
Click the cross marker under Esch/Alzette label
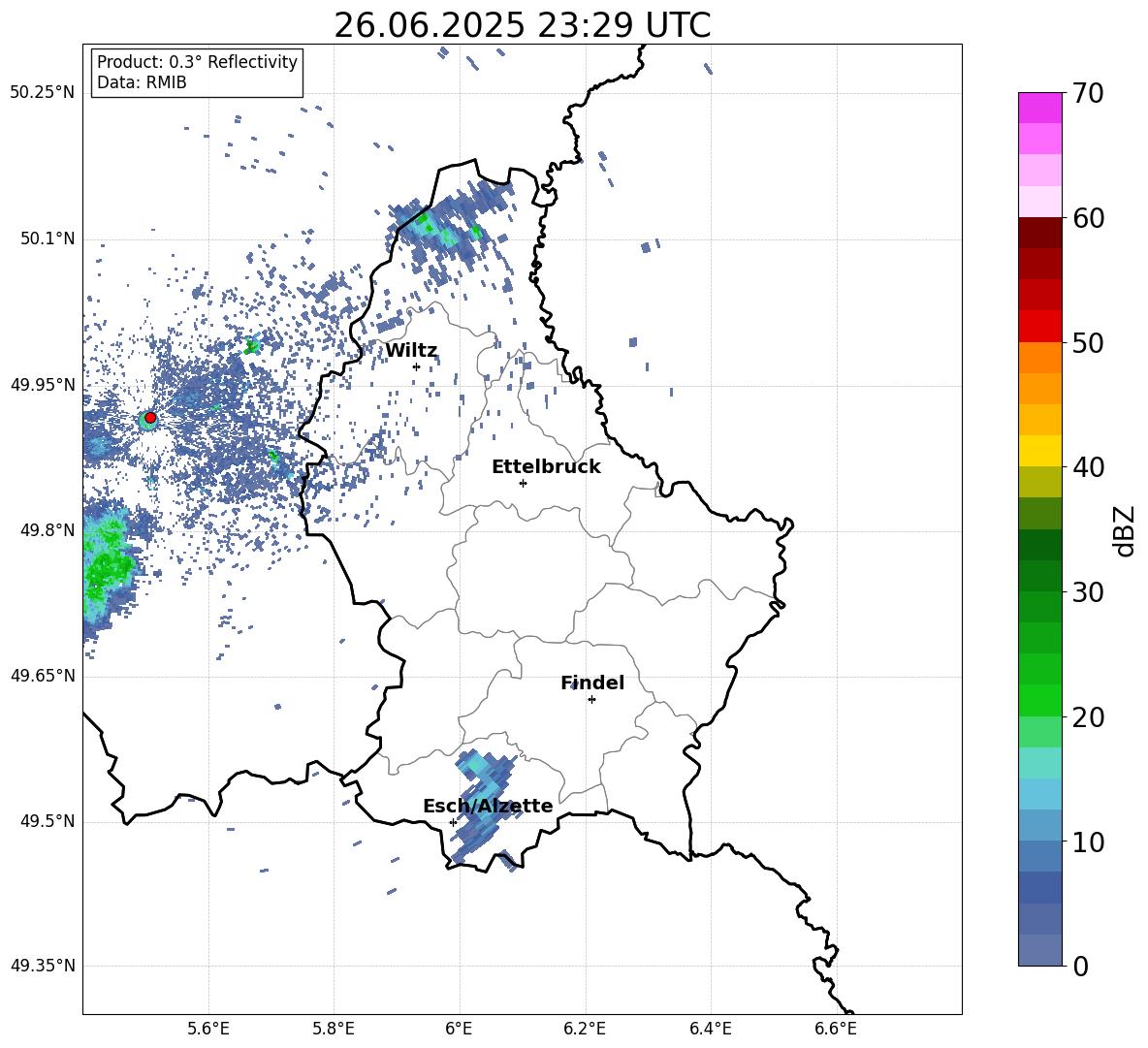453,822
